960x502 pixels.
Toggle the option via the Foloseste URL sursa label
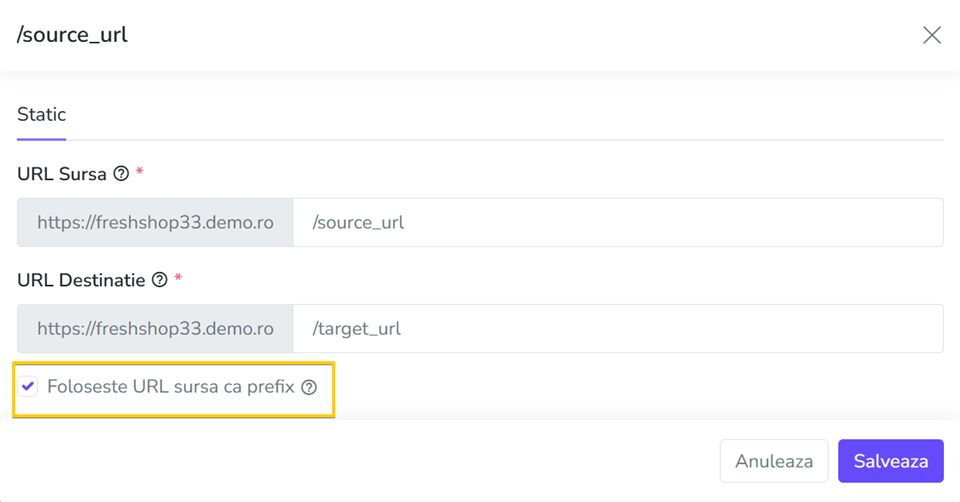click(x=171, y=387)
